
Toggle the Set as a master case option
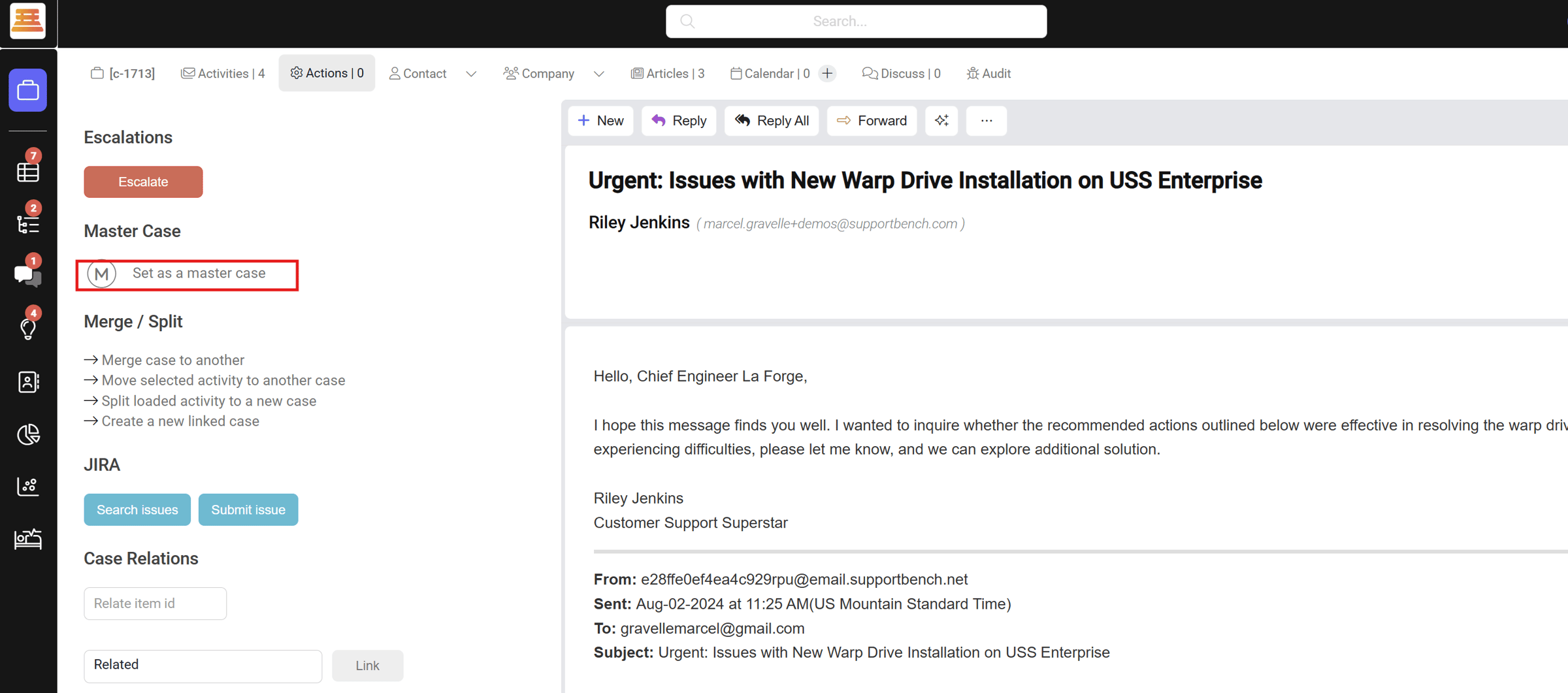(102, 274)
